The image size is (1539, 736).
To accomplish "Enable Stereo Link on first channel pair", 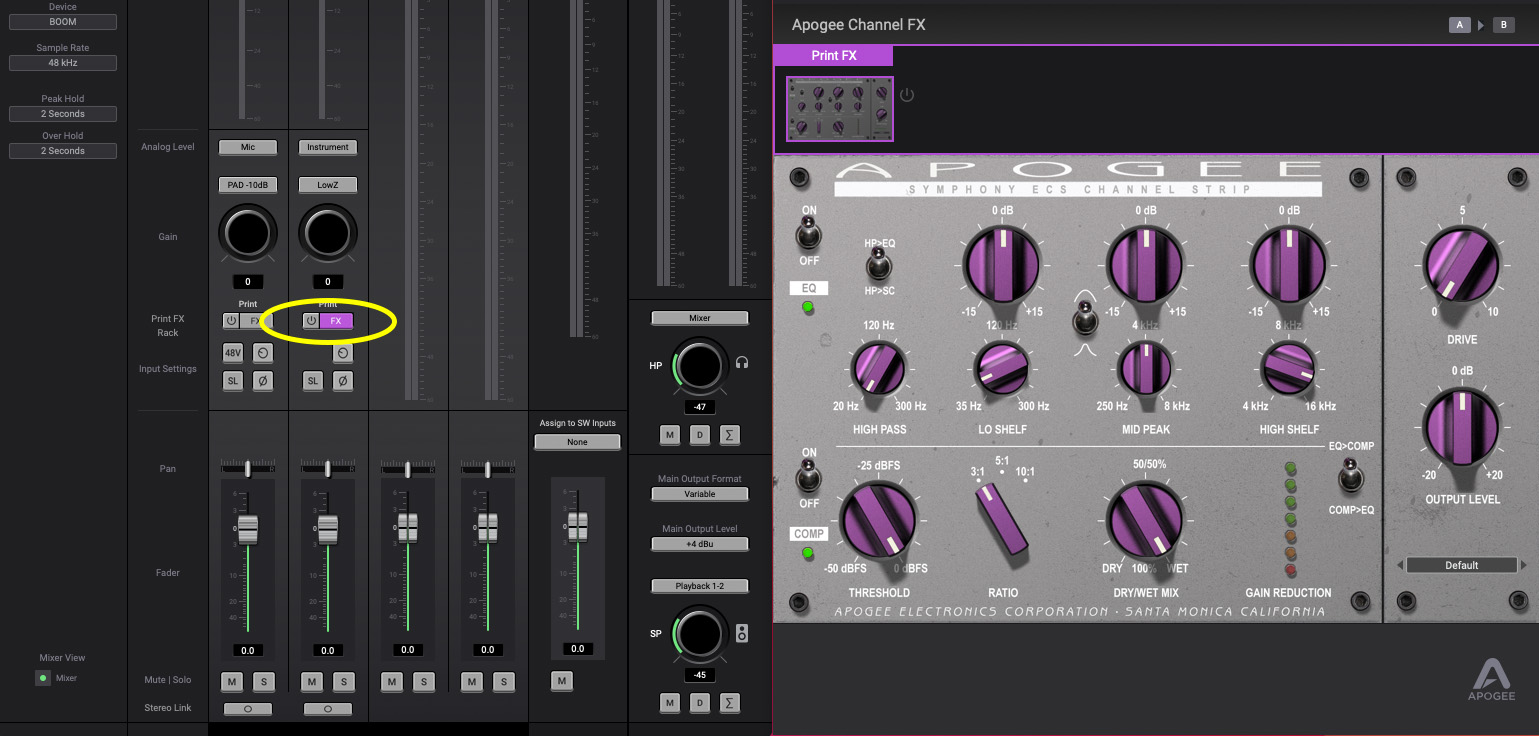I will point(247,709).
